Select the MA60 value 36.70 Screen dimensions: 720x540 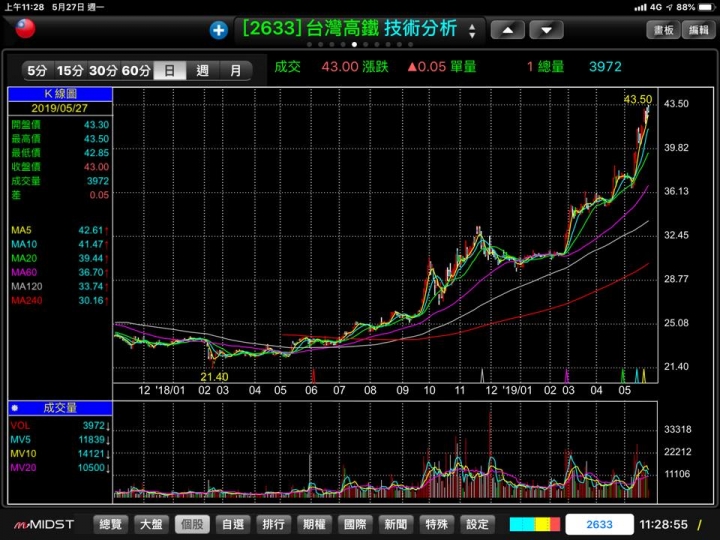pos(90,272)
